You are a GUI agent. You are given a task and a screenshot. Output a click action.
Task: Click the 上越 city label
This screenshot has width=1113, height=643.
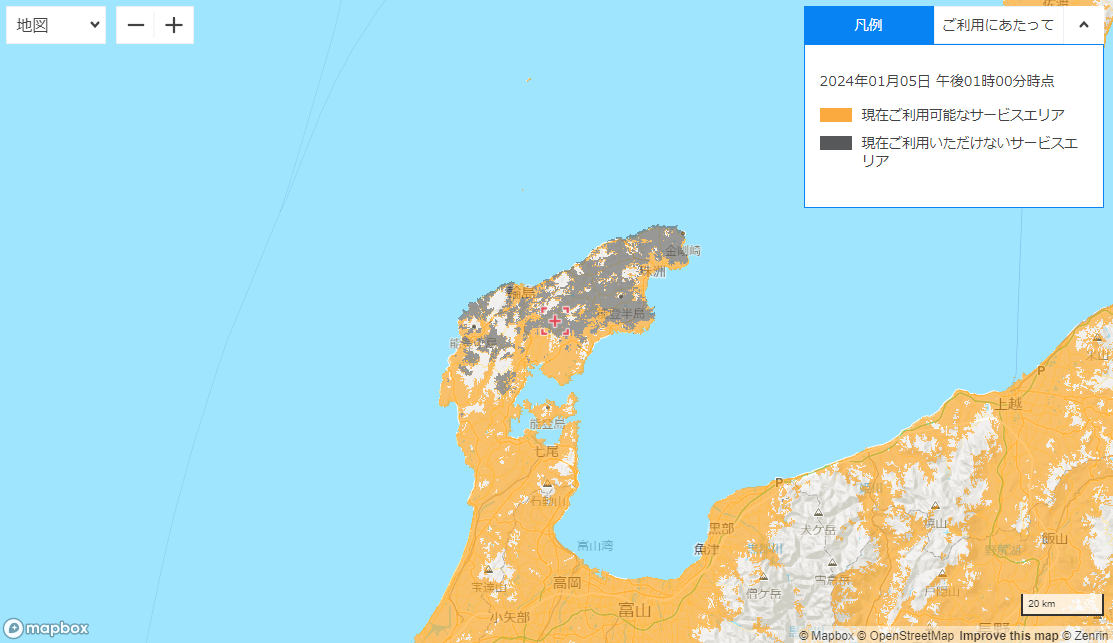click(x=1008, y=404)
